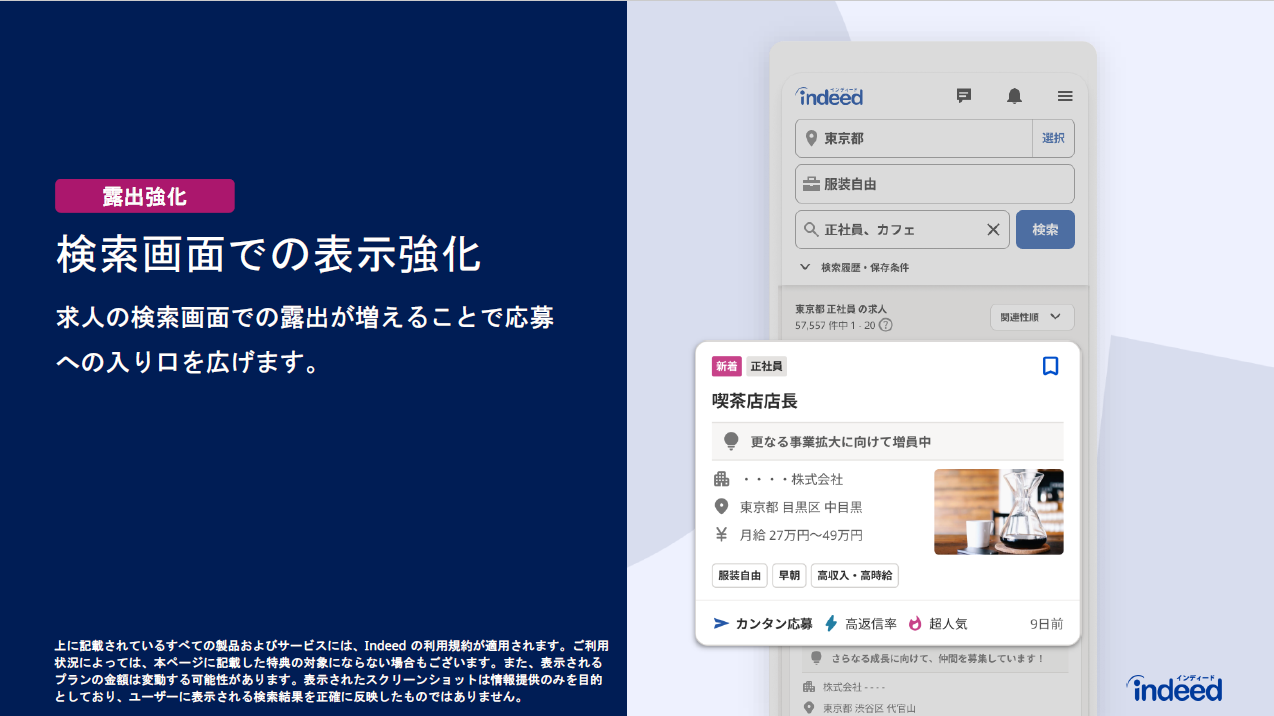
Task: Click the briefcase icon beside 服装自由
Action: point(811,184)
